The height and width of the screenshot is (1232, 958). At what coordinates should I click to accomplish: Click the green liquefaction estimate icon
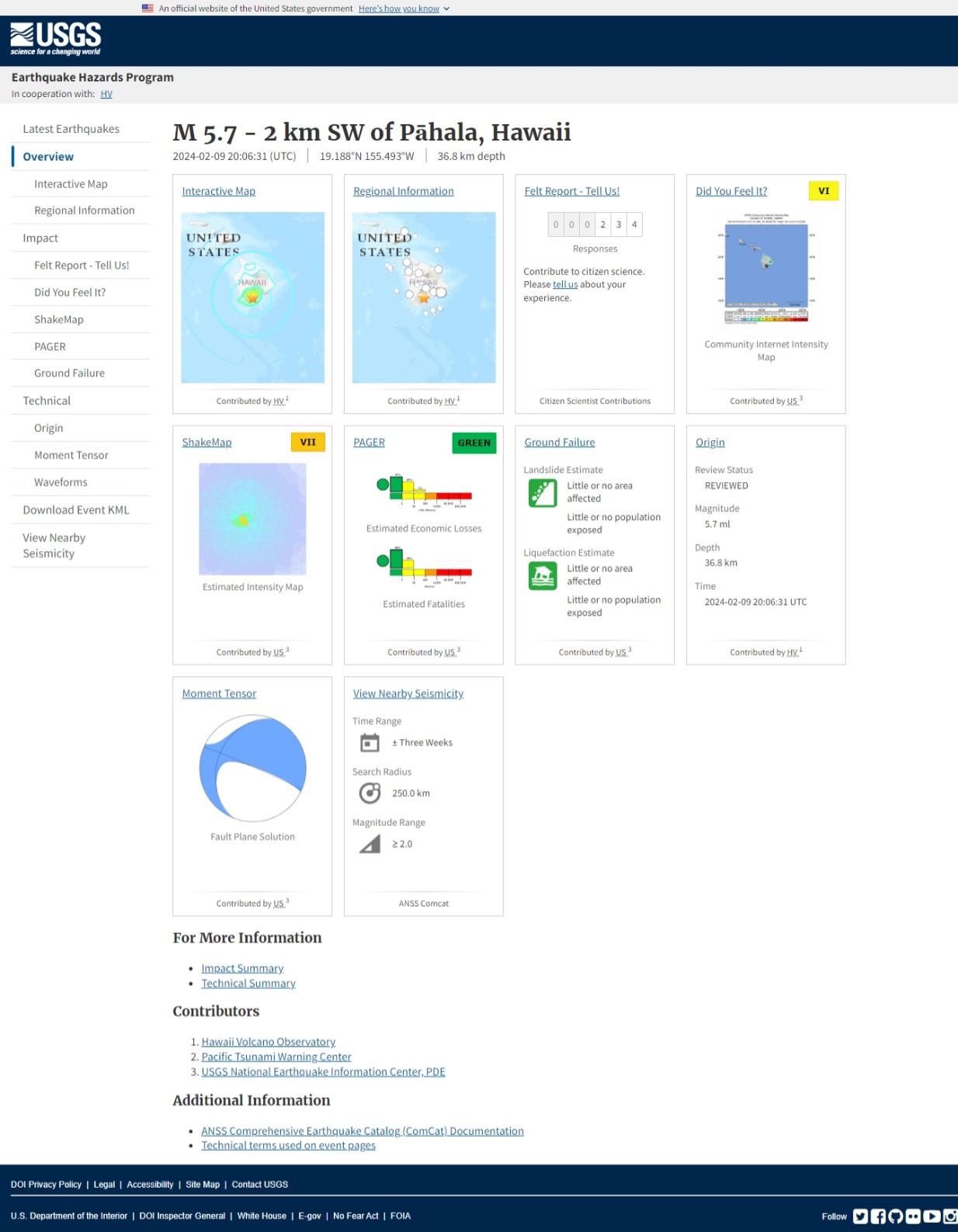[543, 576]
